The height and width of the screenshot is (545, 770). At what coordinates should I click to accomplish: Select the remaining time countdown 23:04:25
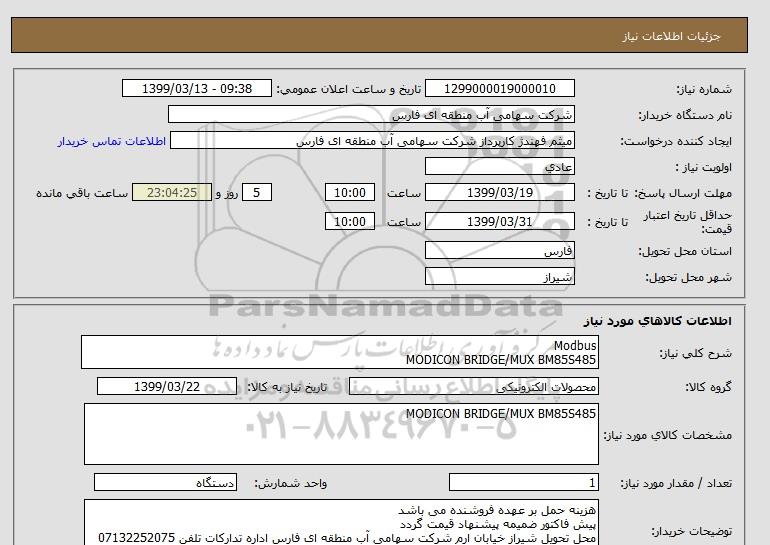click(x=172, y=192)
